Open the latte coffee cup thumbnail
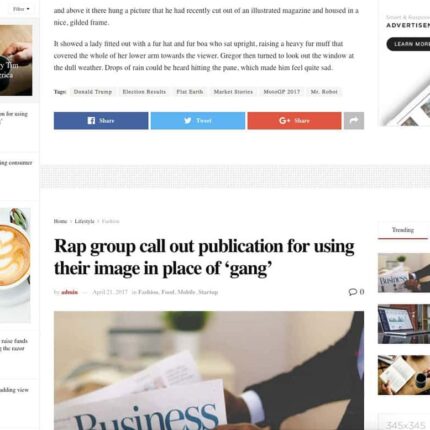The width and height of the screenshot is (430, 430). 15,265
